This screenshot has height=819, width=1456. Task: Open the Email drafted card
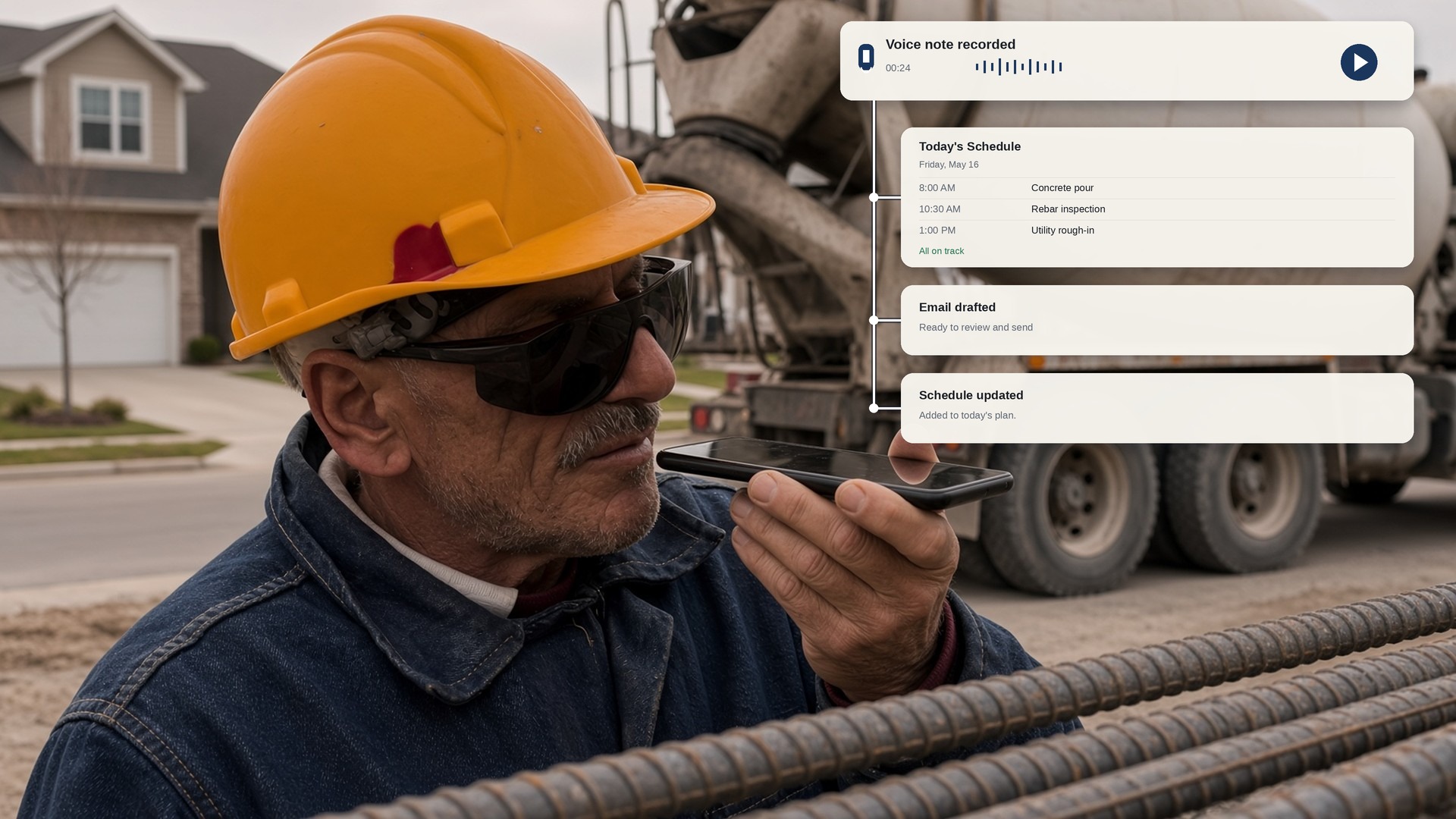coord(1156,320)
